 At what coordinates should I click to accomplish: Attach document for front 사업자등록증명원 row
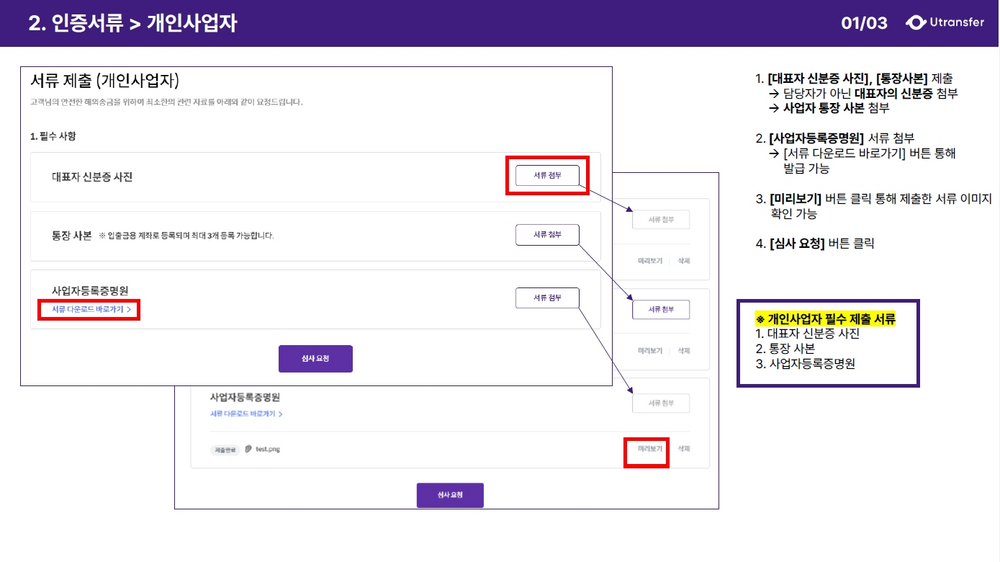pos(547,298)
